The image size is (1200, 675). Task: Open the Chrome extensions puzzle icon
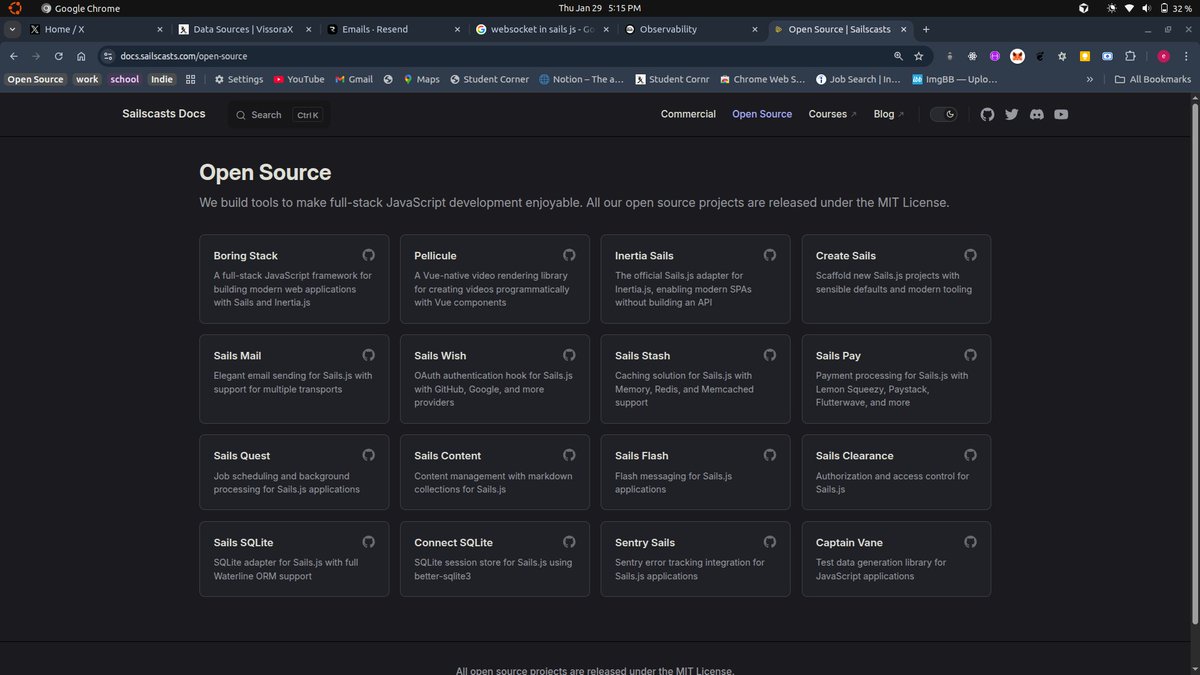(x=1130, y=56)
